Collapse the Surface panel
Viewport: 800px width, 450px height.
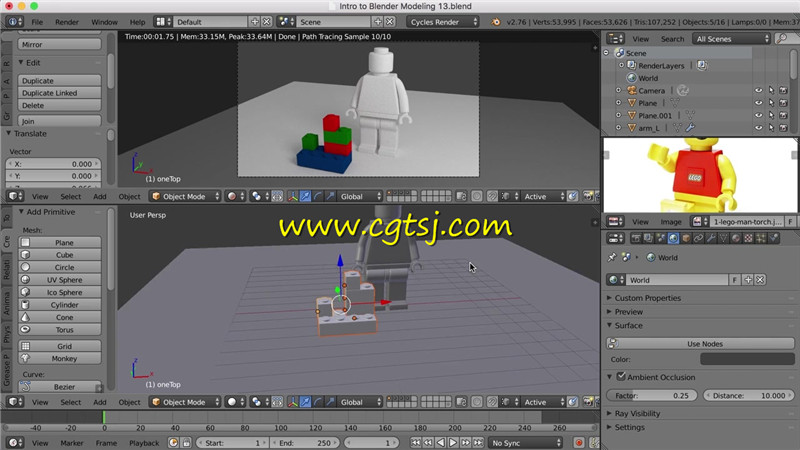click(x=628, y=326)
